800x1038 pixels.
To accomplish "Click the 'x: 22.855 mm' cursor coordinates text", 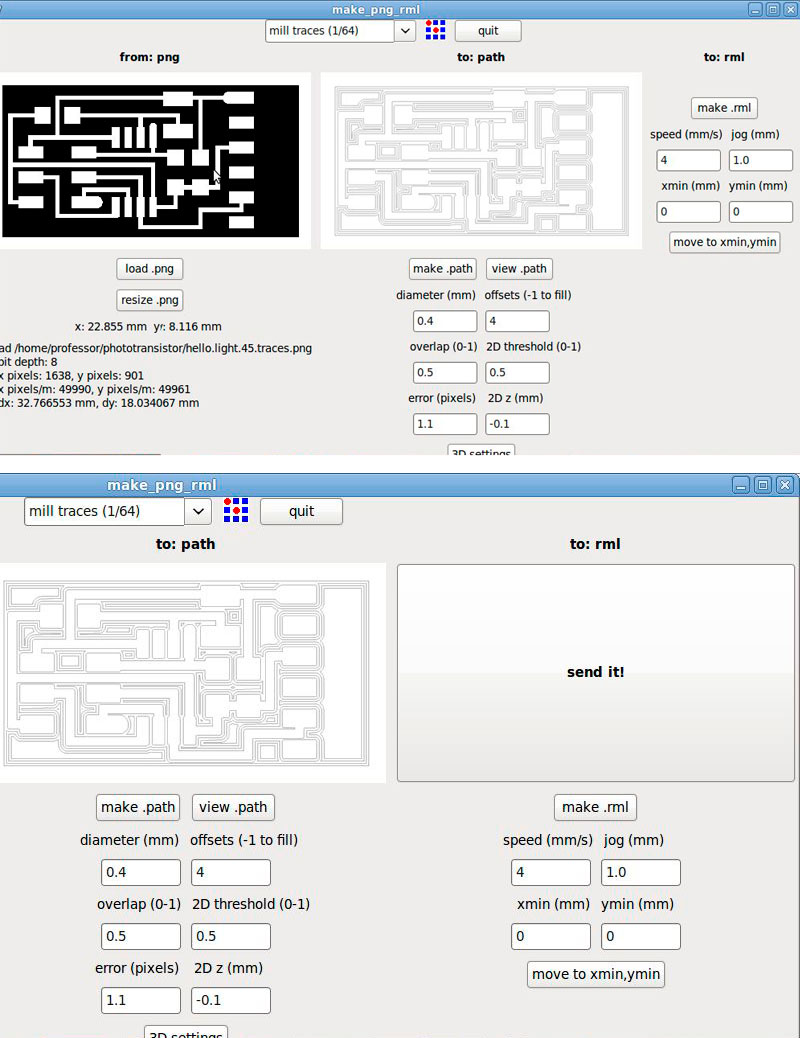I will coord(148,326).
